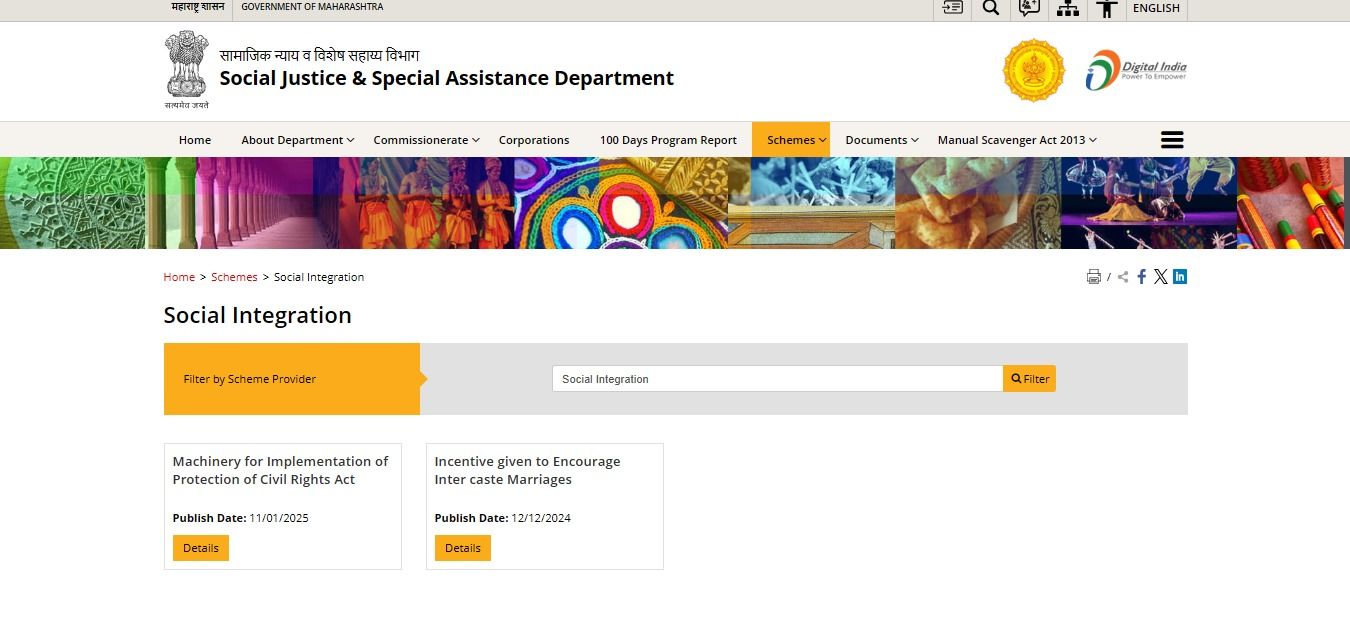The width and height of the screenshot is (1350, 621).
Task: Open the social media chat icon
Action: click(x=1029, y=8)
